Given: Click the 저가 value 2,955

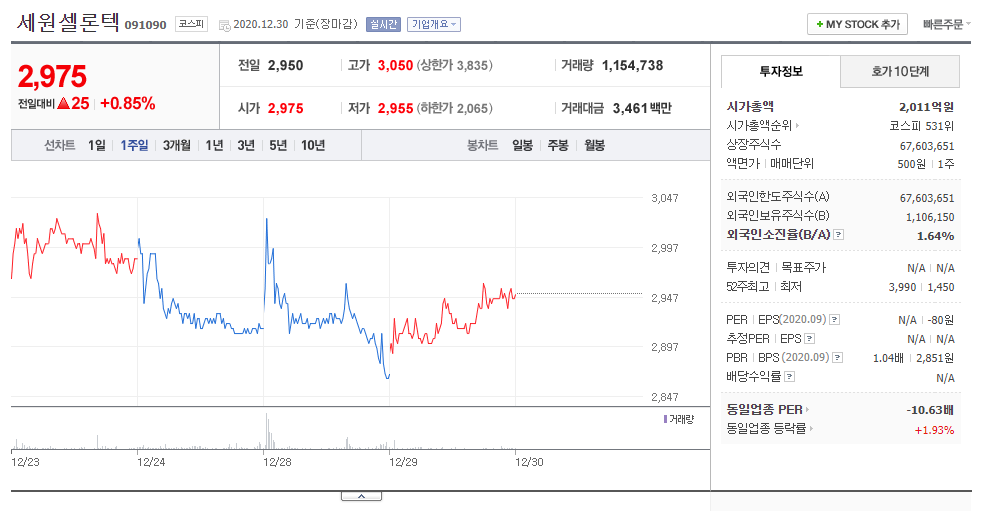Looking at the screenshot, I should click(395, 108).
